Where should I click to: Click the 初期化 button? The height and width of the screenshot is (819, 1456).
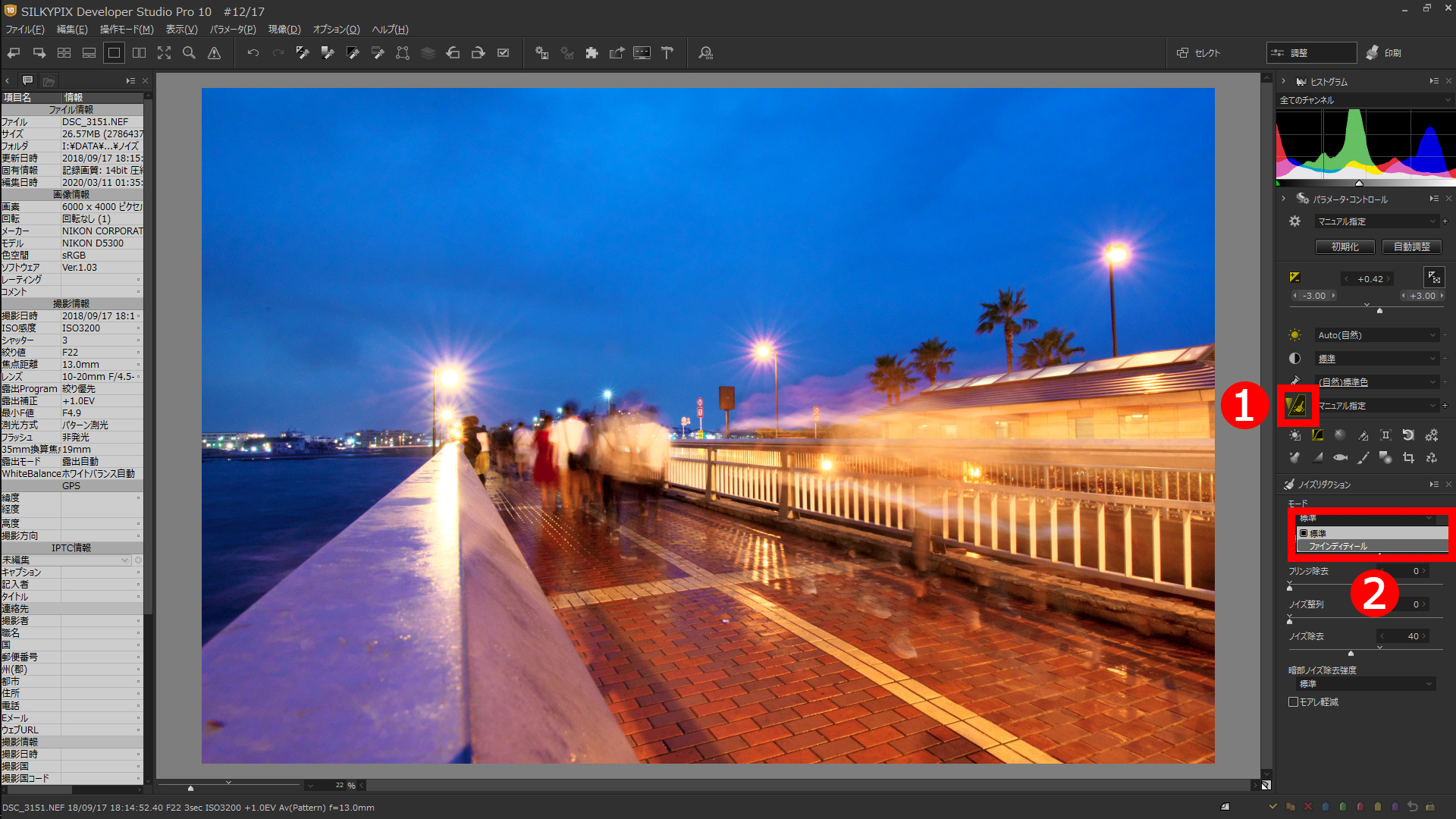click(1345, 247)
